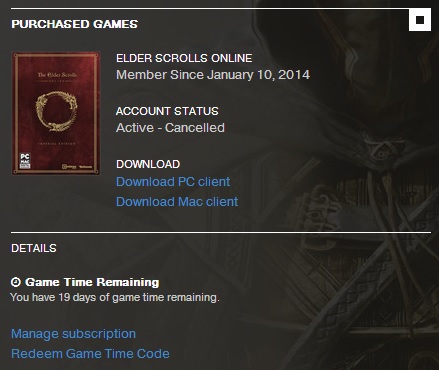Select the Elder Scrolls Online game cover thumbnail
This screenshot has height=370, width=439.
[56, 113]
